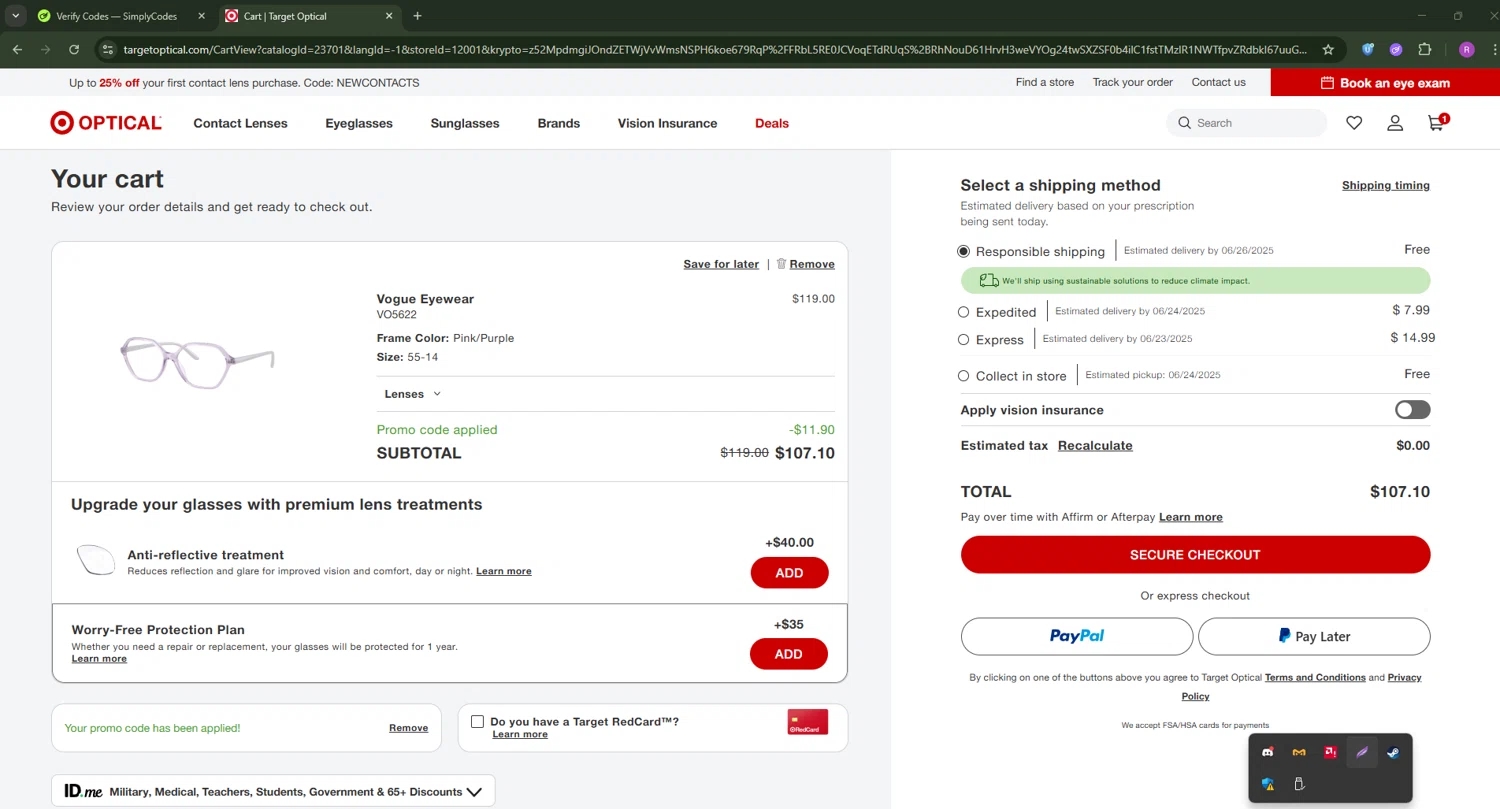Toggle Apply vision insurance switch
The width and height of the screenshot is (1500, 809).
point(1413,410)
